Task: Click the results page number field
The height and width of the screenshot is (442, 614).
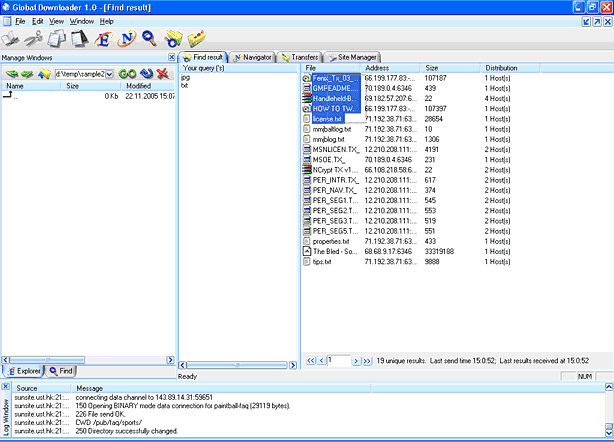Action: (x=339, y=360)
